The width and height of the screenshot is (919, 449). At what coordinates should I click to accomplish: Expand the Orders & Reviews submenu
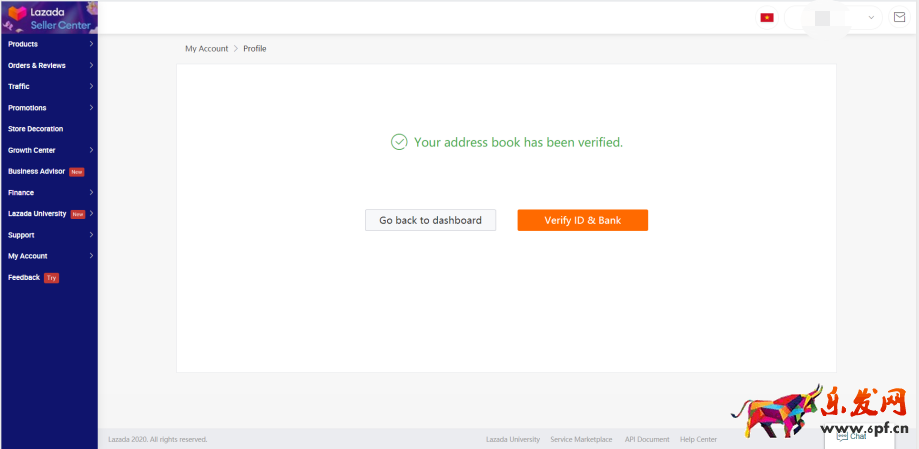coord(91,65)
